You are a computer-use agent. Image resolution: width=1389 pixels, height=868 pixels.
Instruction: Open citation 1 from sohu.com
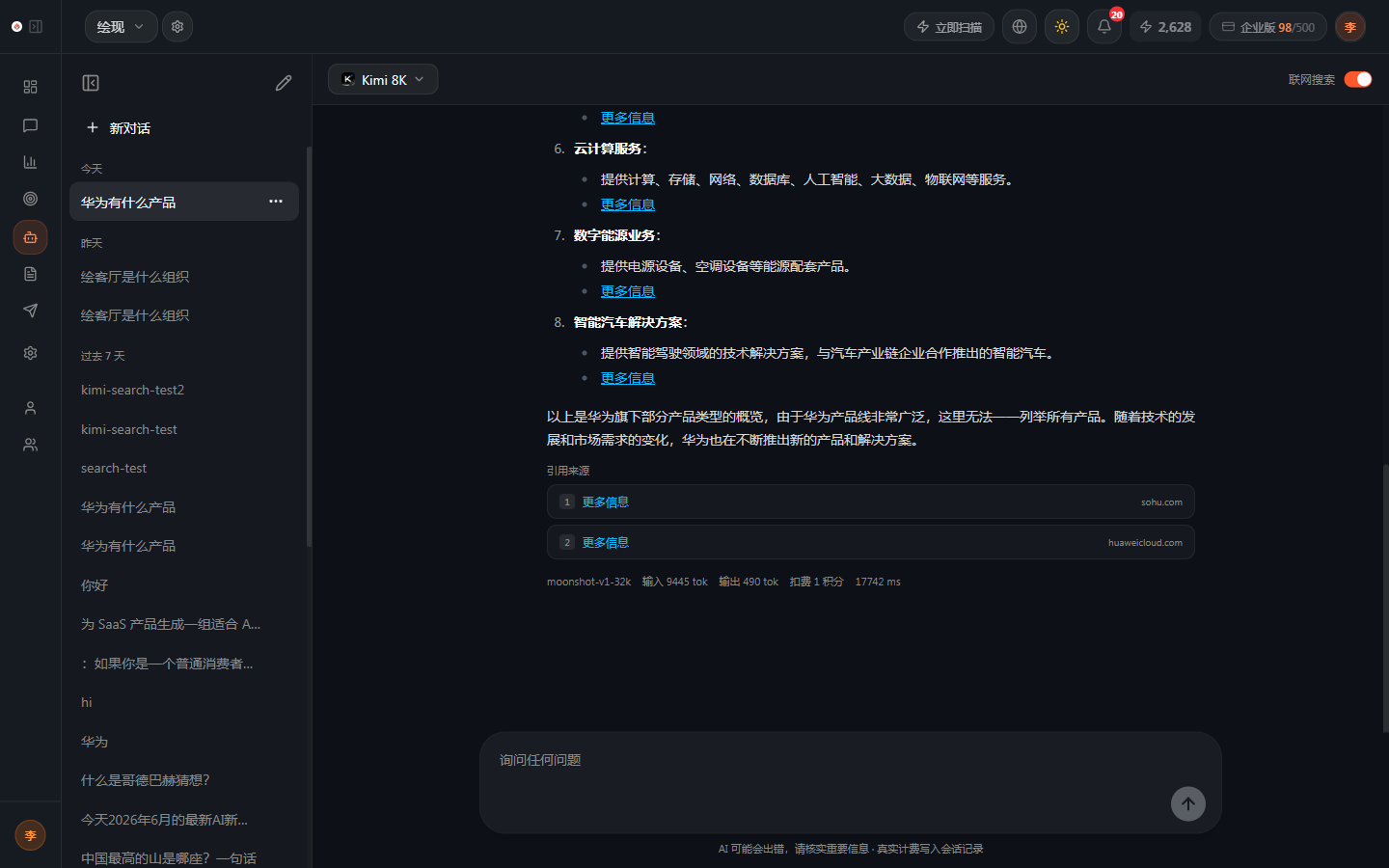click(x=870, y=502)
